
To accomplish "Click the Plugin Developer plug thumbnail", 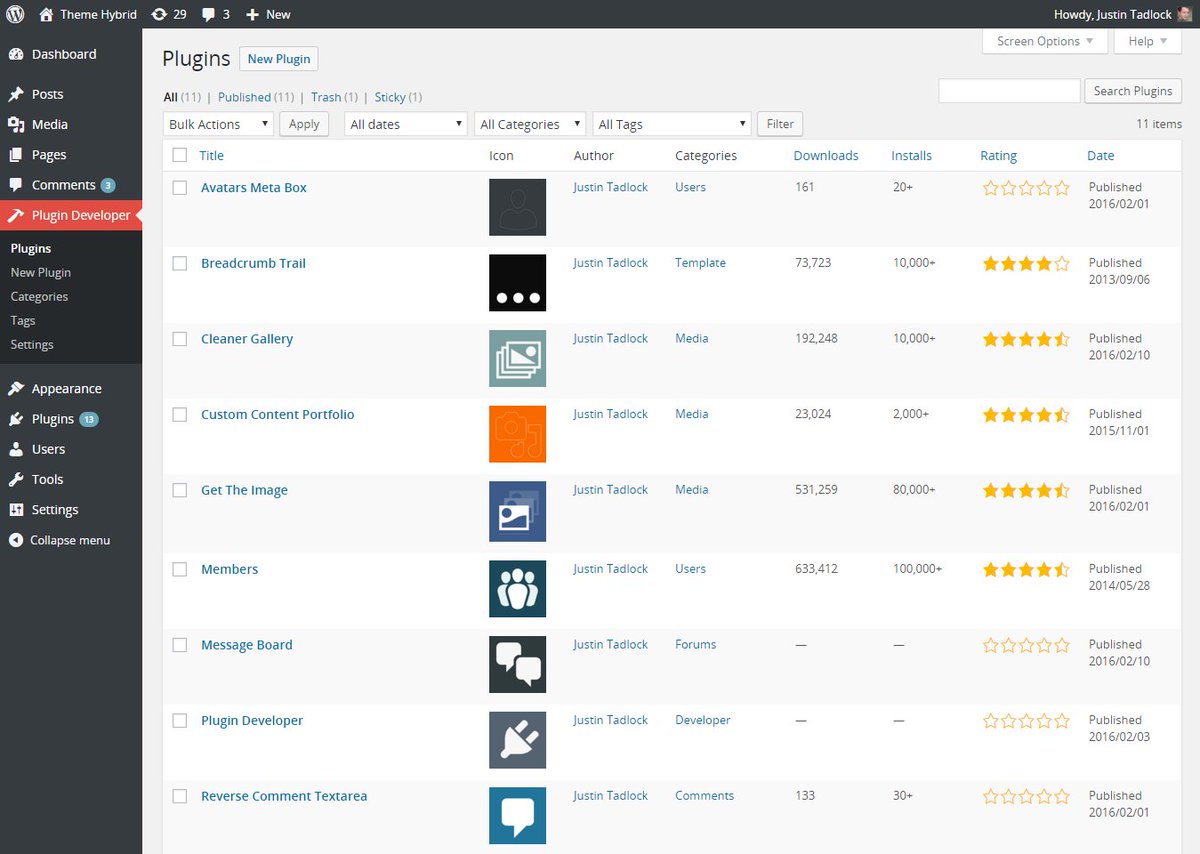I will (517, 740).
